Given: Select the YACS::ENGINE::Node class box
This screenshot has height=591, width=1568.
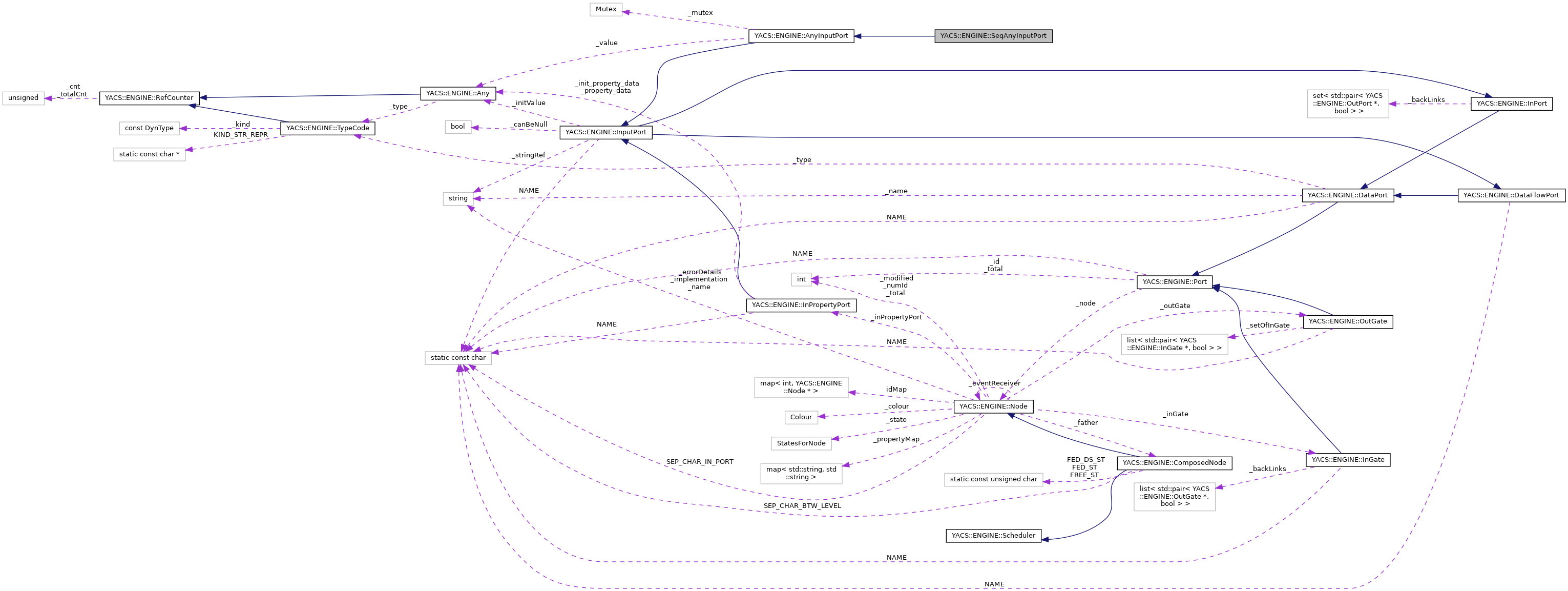Looking at the screenshot, I should click(993, 406).
